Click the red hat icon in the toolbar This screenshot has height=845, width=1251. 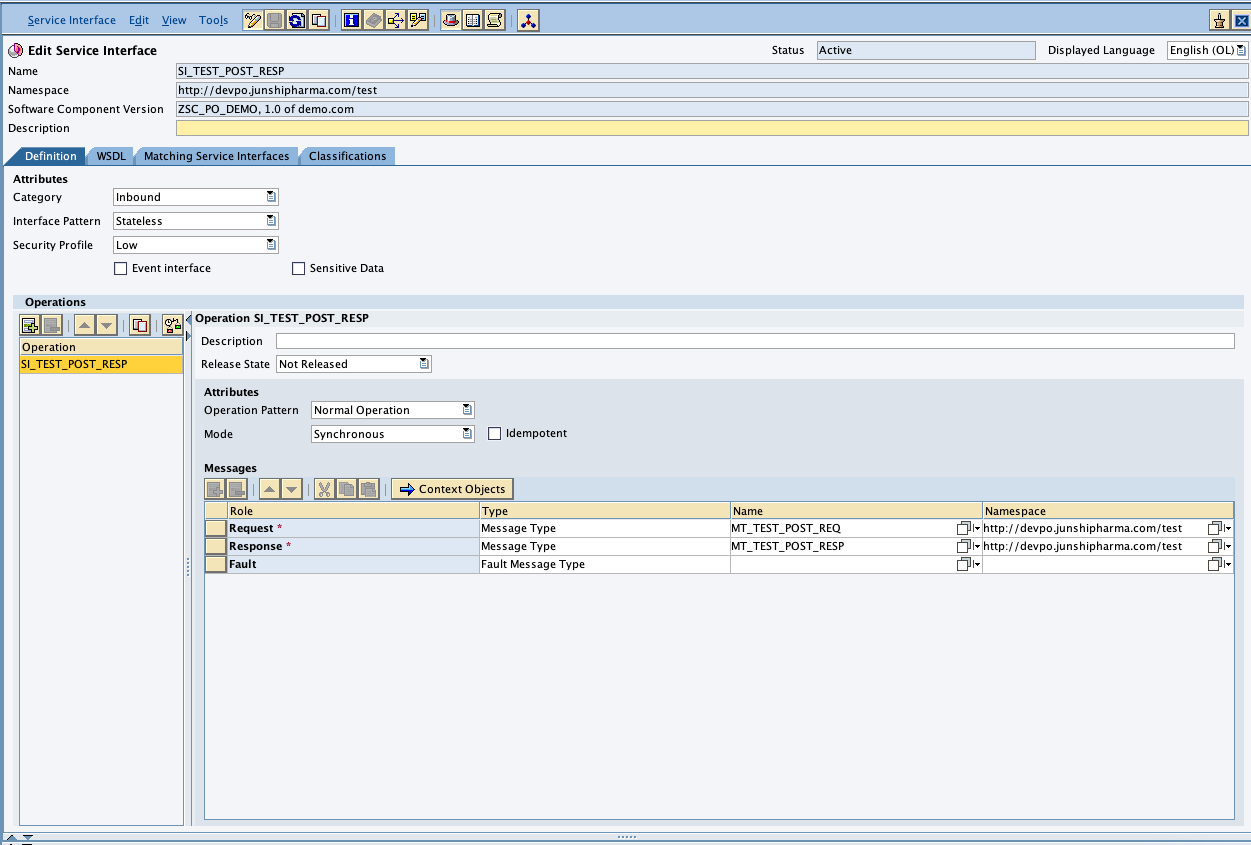click(x=451, y=20)
